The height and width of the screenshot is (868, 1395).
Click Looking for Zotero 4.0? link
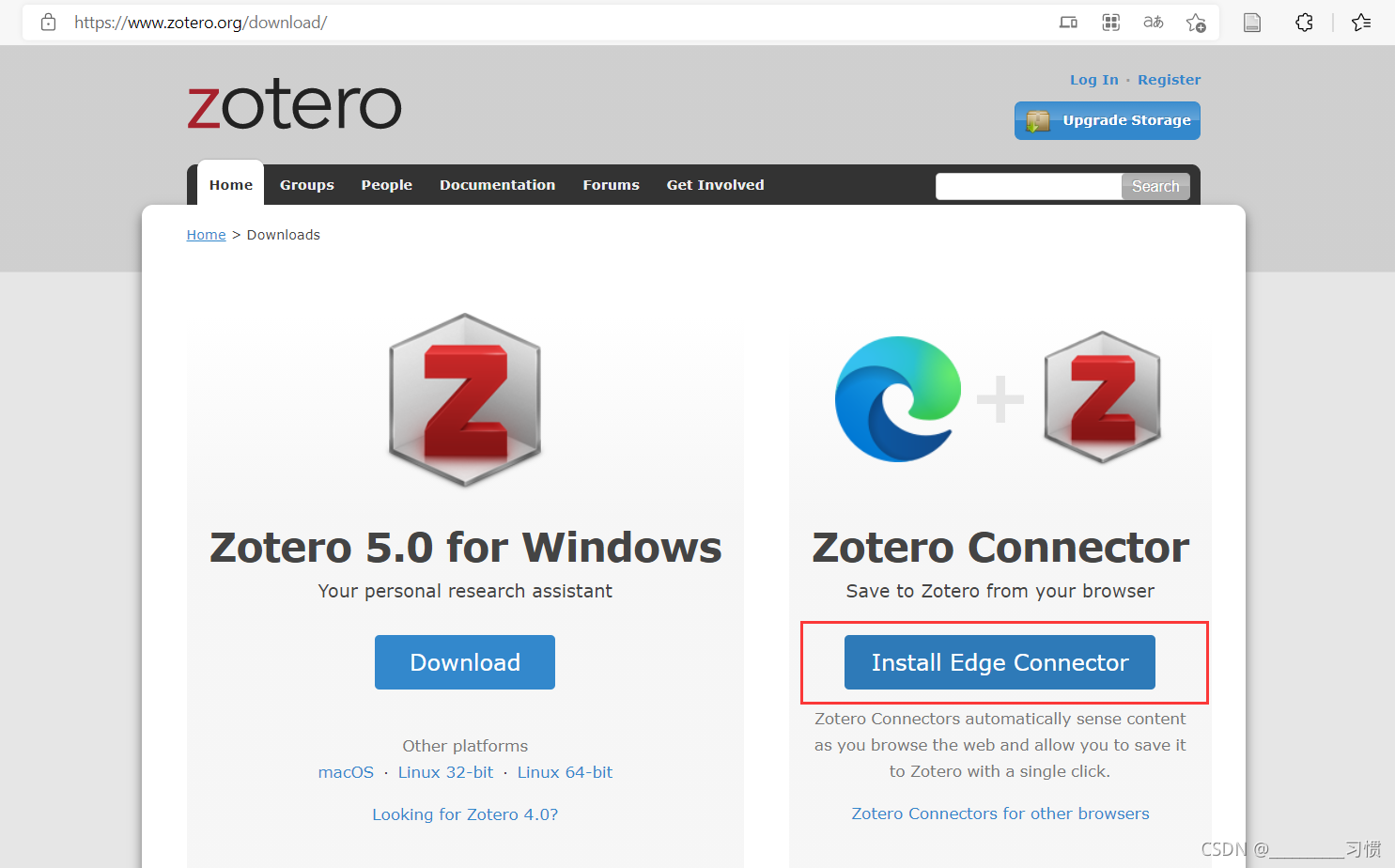coord(465,814)
